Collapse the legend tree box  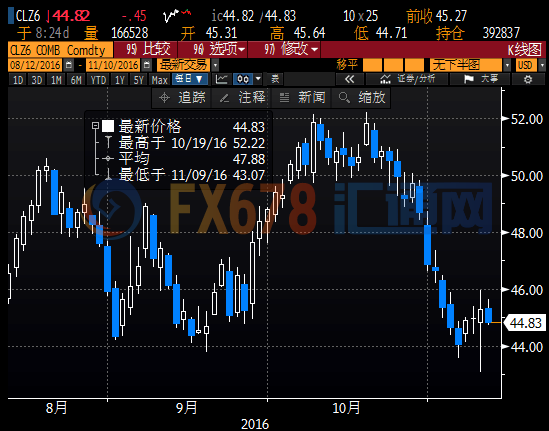click(x=95, y=125)
